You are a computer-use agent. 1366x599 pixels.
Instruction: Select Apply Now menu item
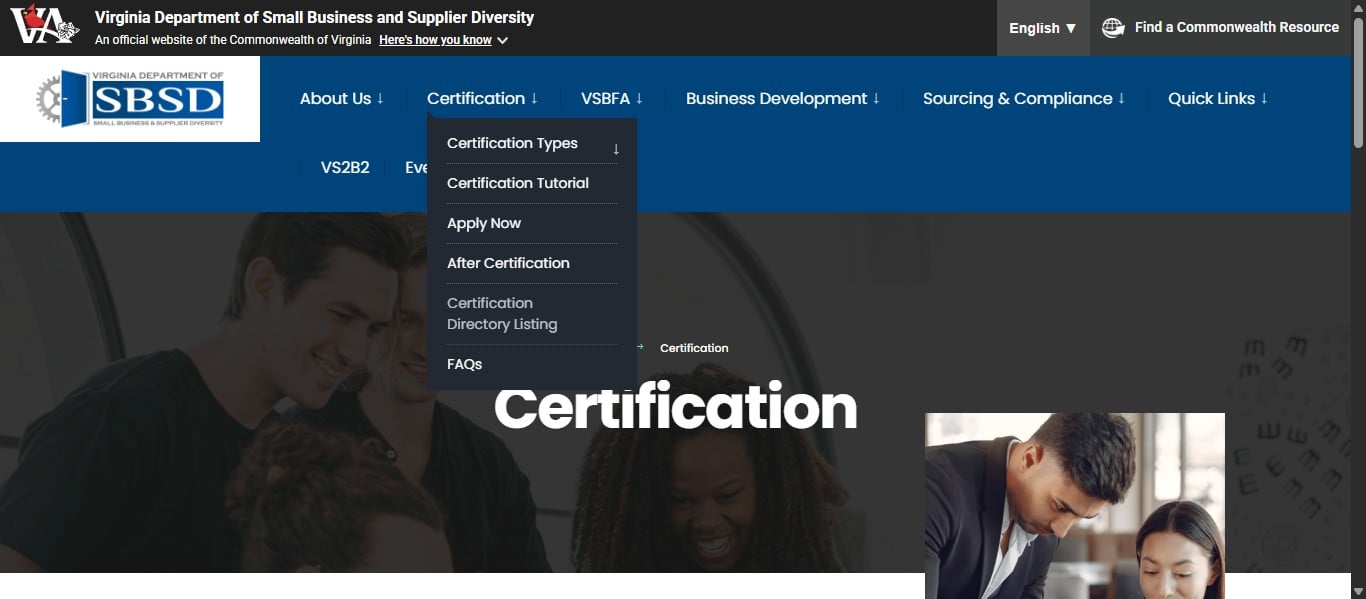[x=484, y=223]
